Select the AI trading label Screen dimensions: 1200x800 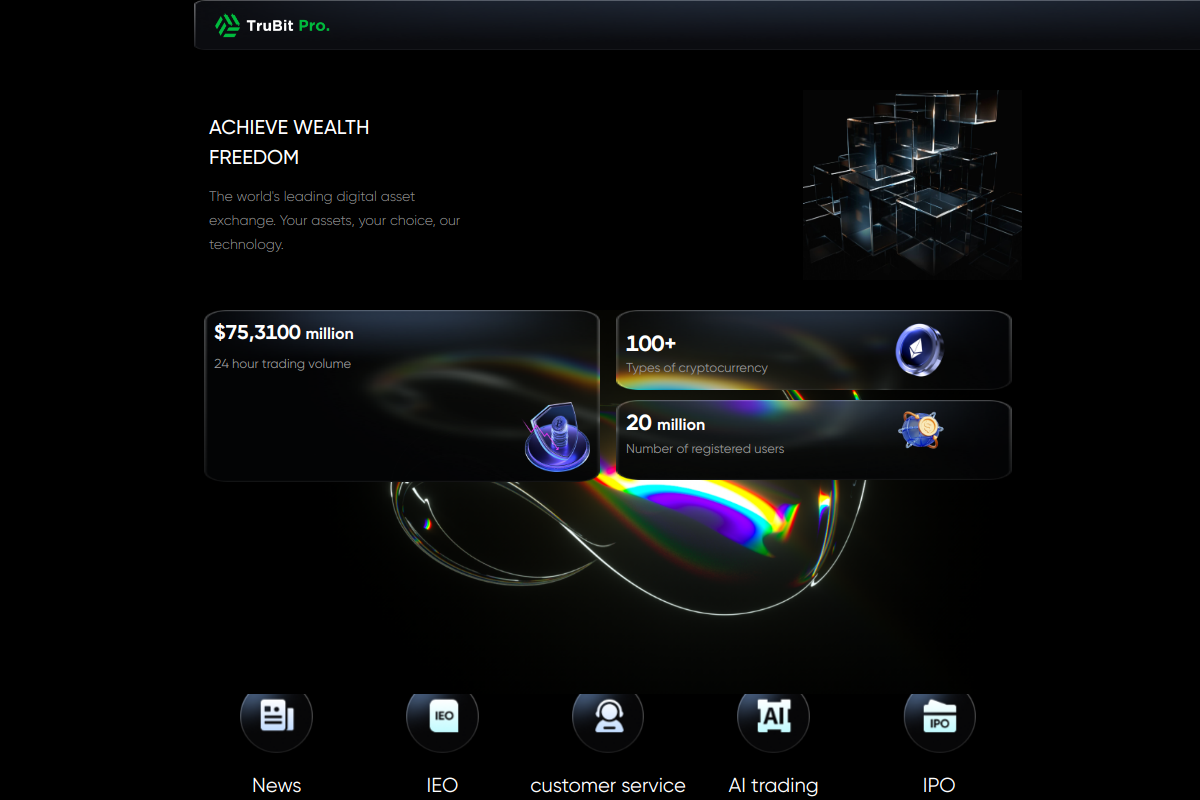(773, 786)
